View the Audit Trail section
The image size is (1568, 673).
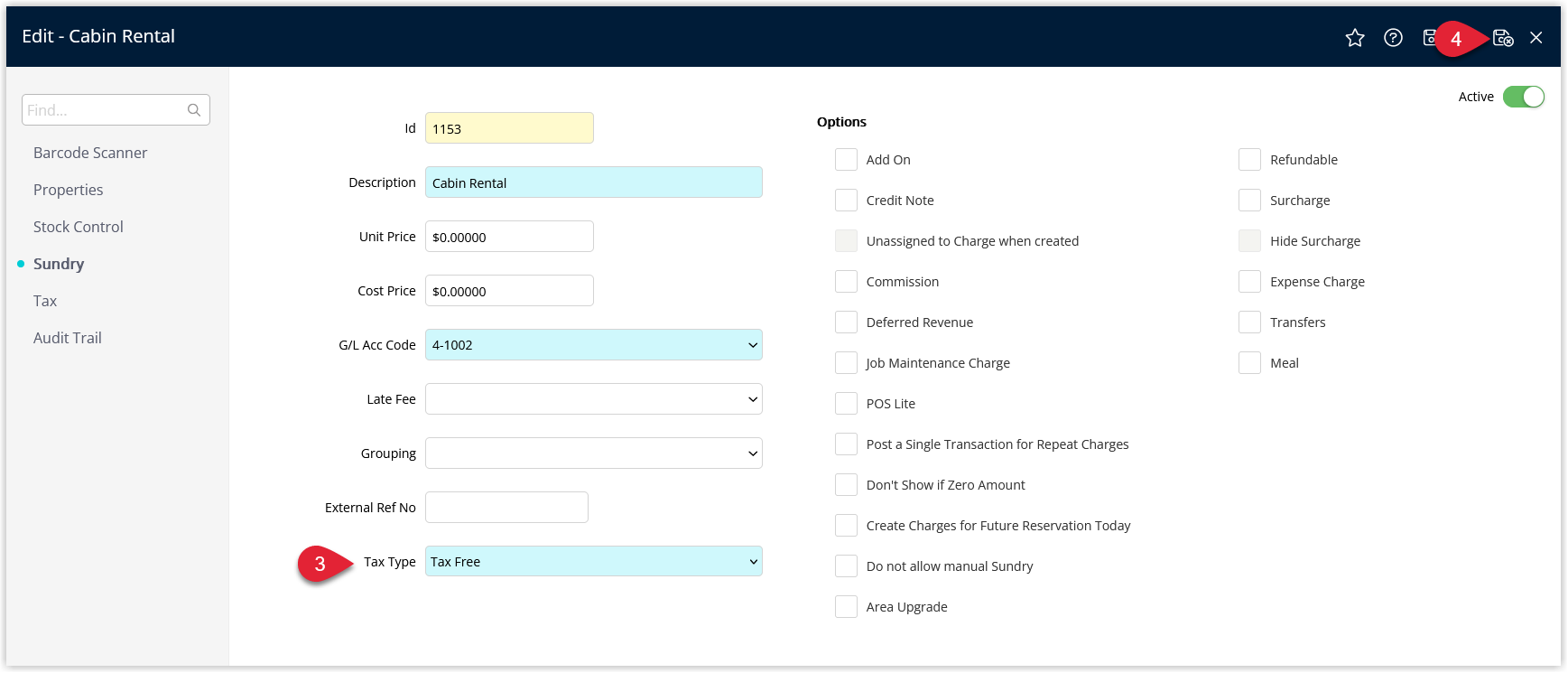[68, 338]
